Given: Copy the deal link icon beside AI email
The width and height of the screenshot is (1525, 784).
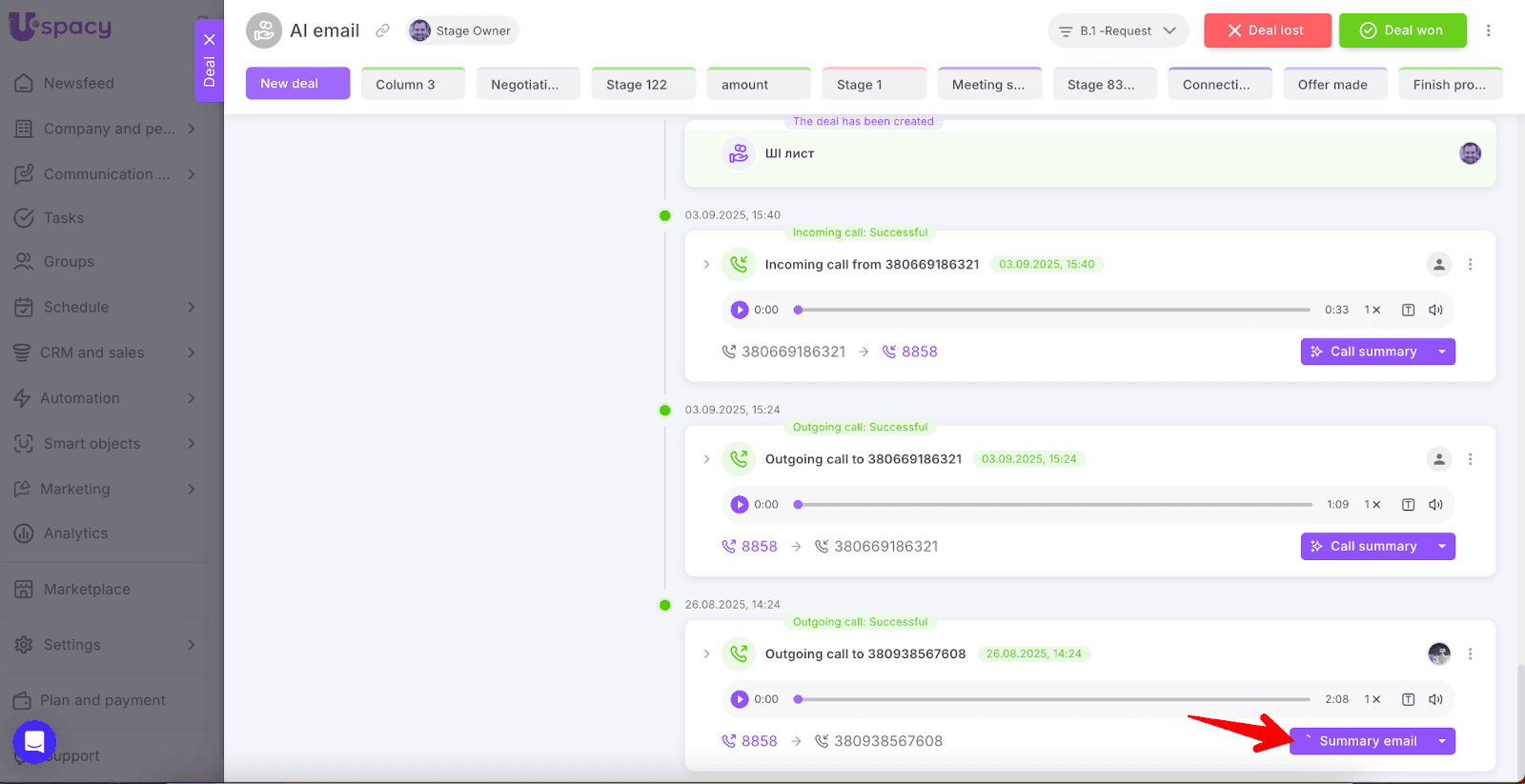Looking at the screenshot, I should [382, 30].
